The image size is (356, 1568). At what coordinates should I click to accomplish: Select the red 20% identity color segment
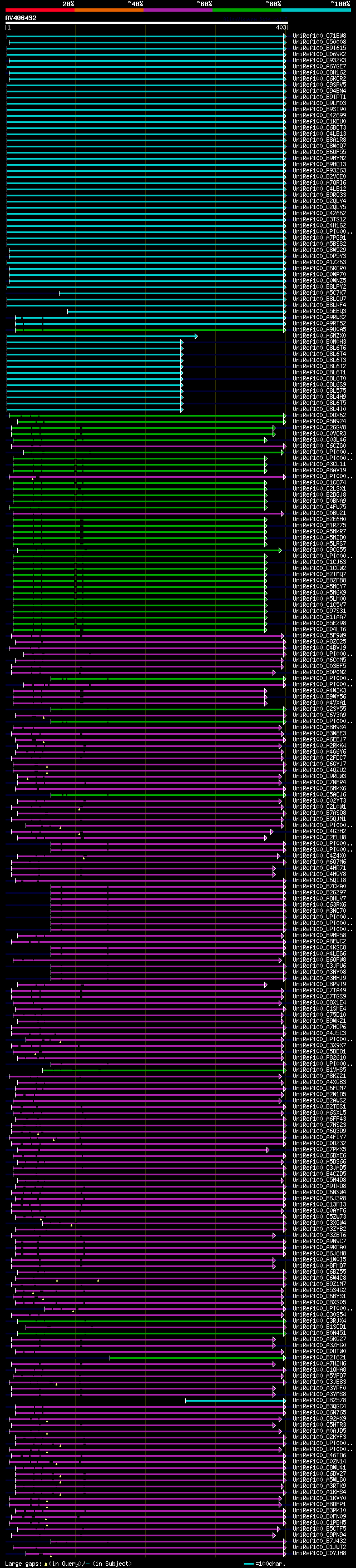click(x=39, y=10)
